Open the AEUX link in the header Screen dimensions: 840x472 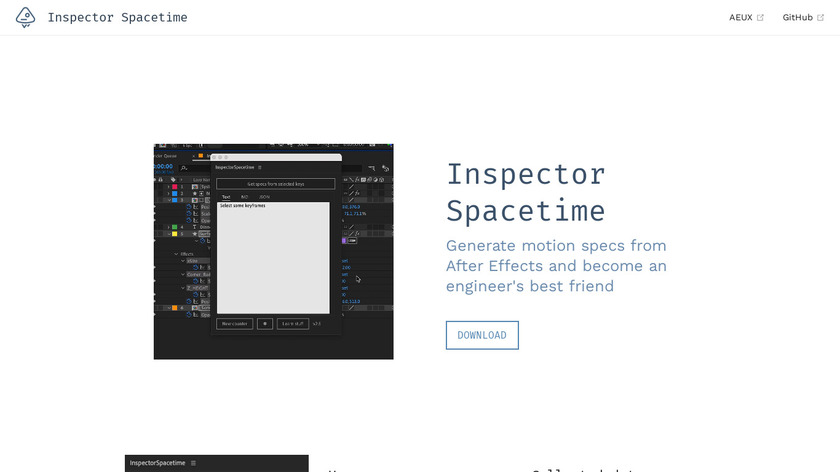(740, 17)
